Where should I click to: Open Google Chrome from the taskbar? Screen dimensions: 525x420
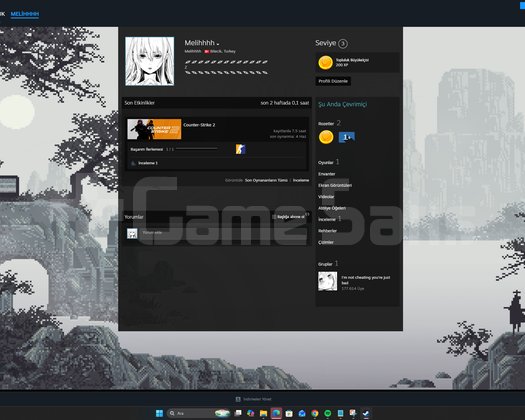[x=314, y=413]
